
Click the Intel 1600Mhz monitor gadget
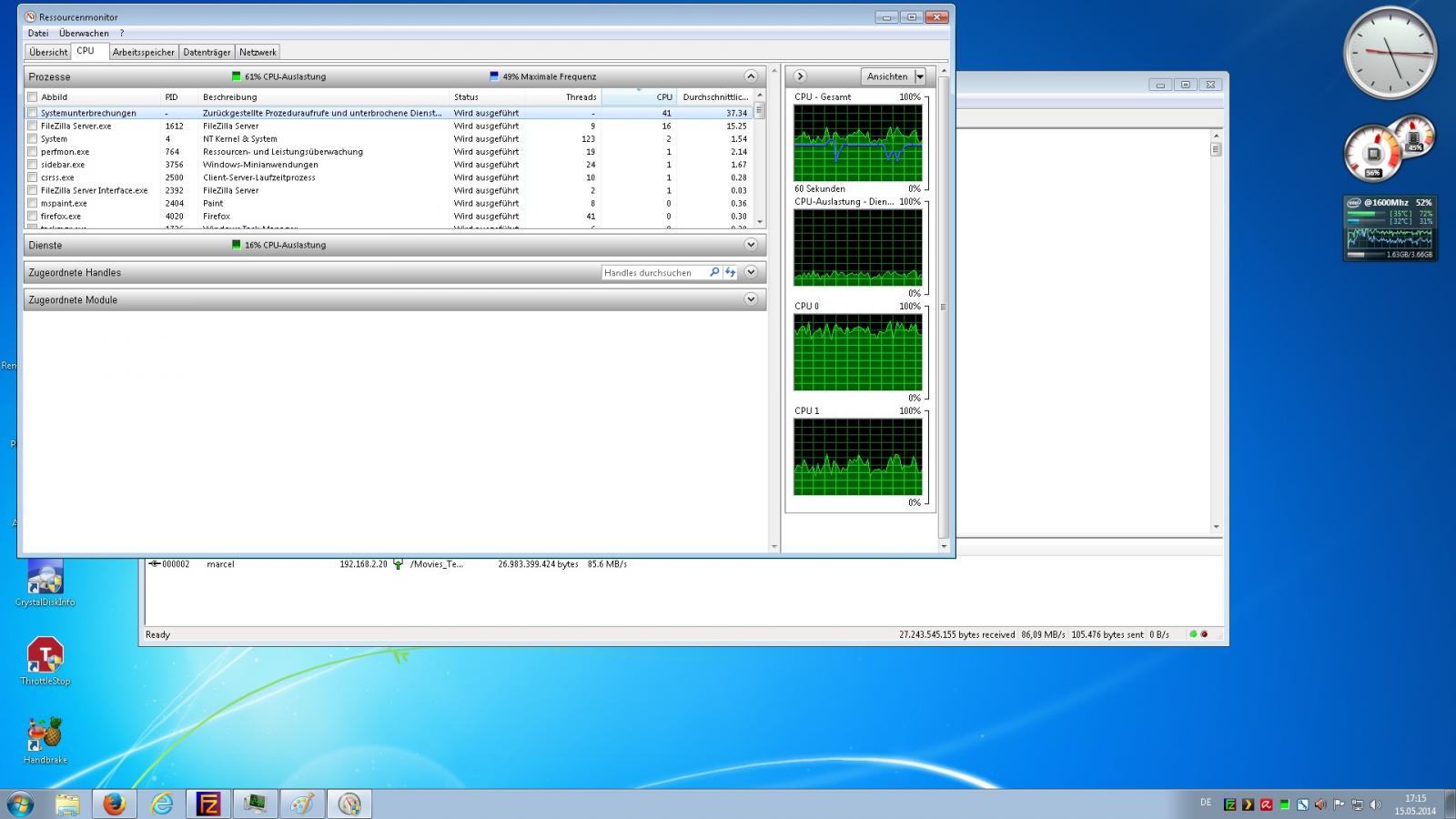(1390, 228)
